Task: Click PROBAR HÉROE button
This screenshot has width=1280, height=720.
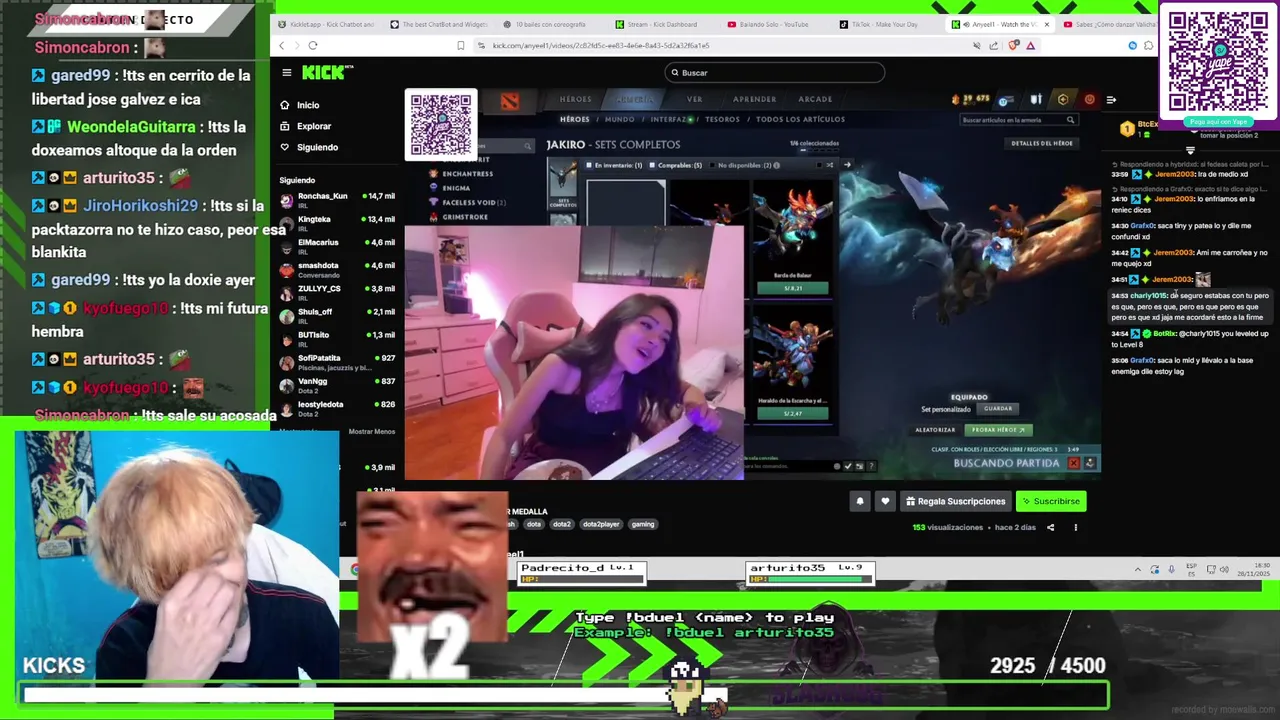Action: (998, 430)
